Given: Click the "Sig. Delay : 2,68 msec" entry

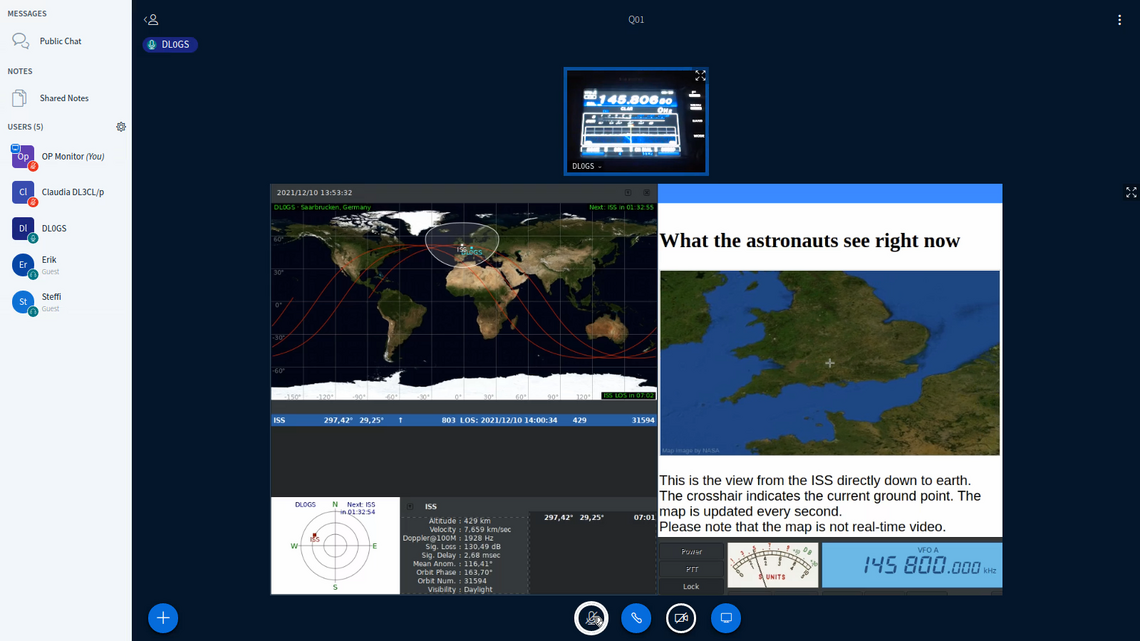Looking at the screenshot, I should click(461, 555).
